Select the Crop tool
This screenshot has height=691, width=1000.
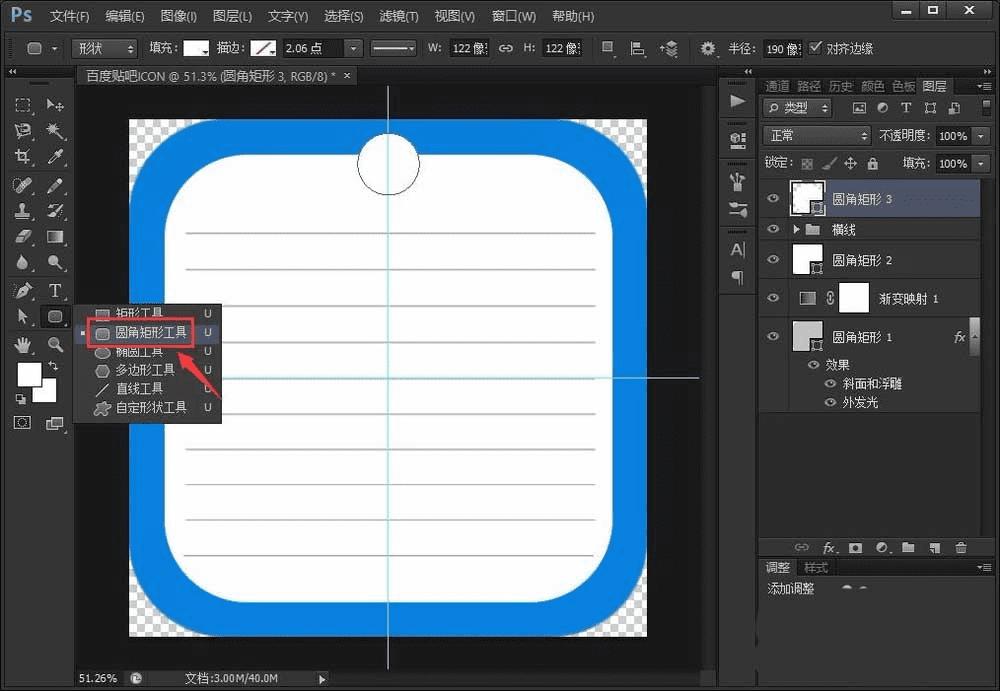tap(23, 157)
